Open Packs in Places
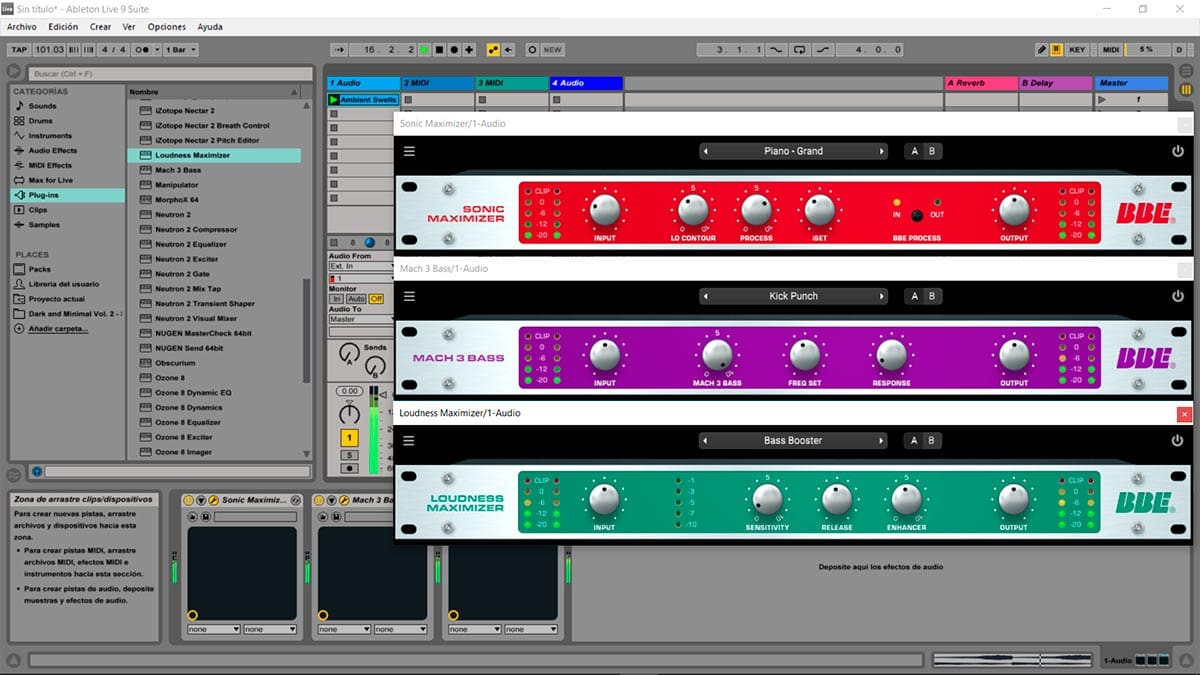The width and height of the screenshot is (1200, 675). pyautogui.click(x=39, y=269)
